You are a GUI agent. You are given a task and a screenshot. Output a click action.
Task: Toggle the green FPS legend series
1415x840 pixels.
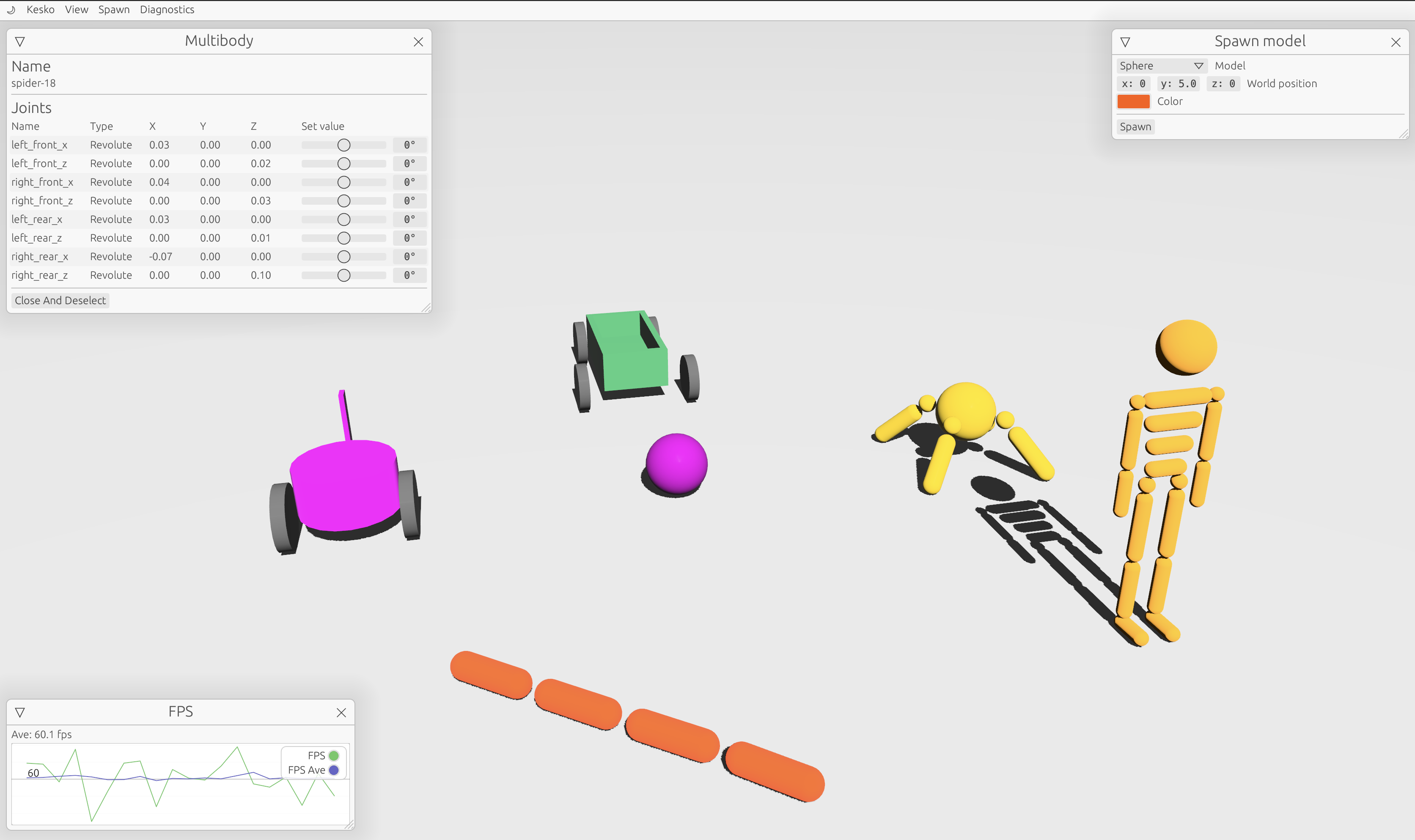[x=333, y=756]
